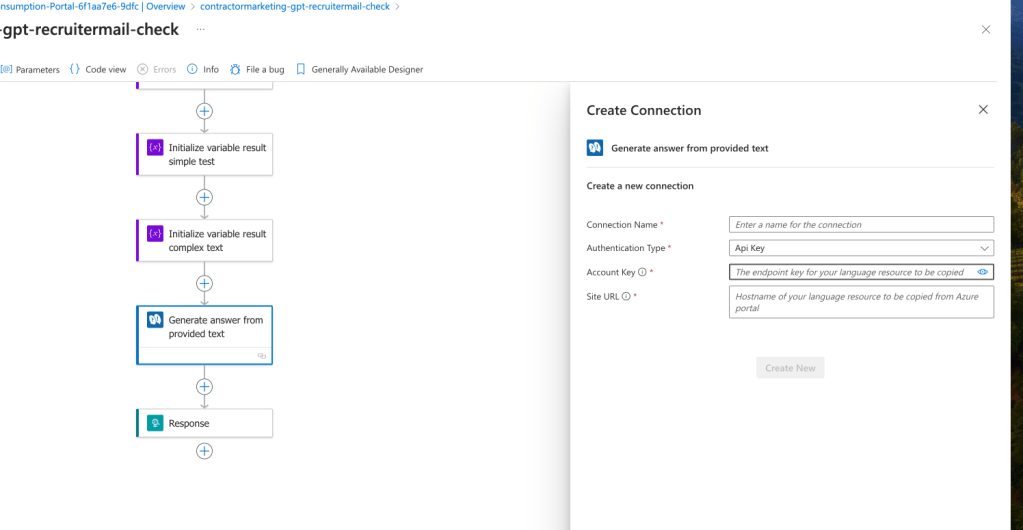Click the Parameters icon

(x=6, y=69)
